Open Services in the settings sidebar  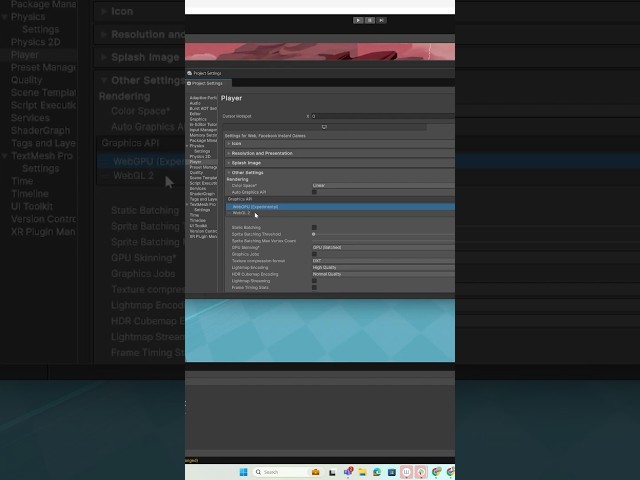coord(198,189)
